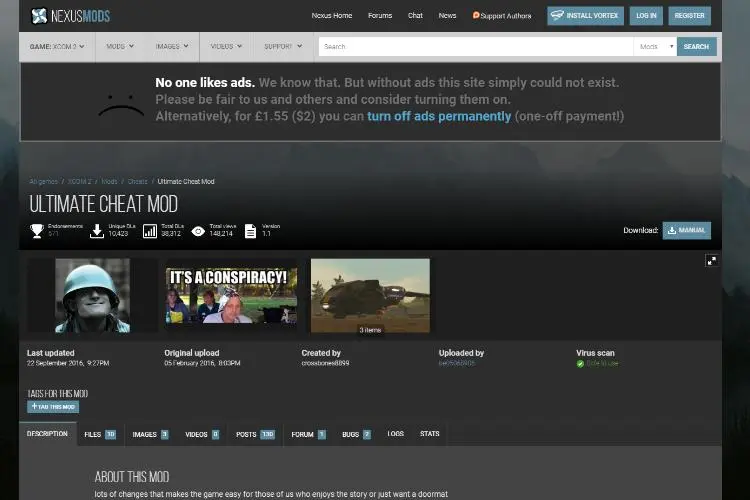This screenshot has height=500, width=750.
Task: Open the dropship landscape thumbnail
Action: tap(370, 296)
